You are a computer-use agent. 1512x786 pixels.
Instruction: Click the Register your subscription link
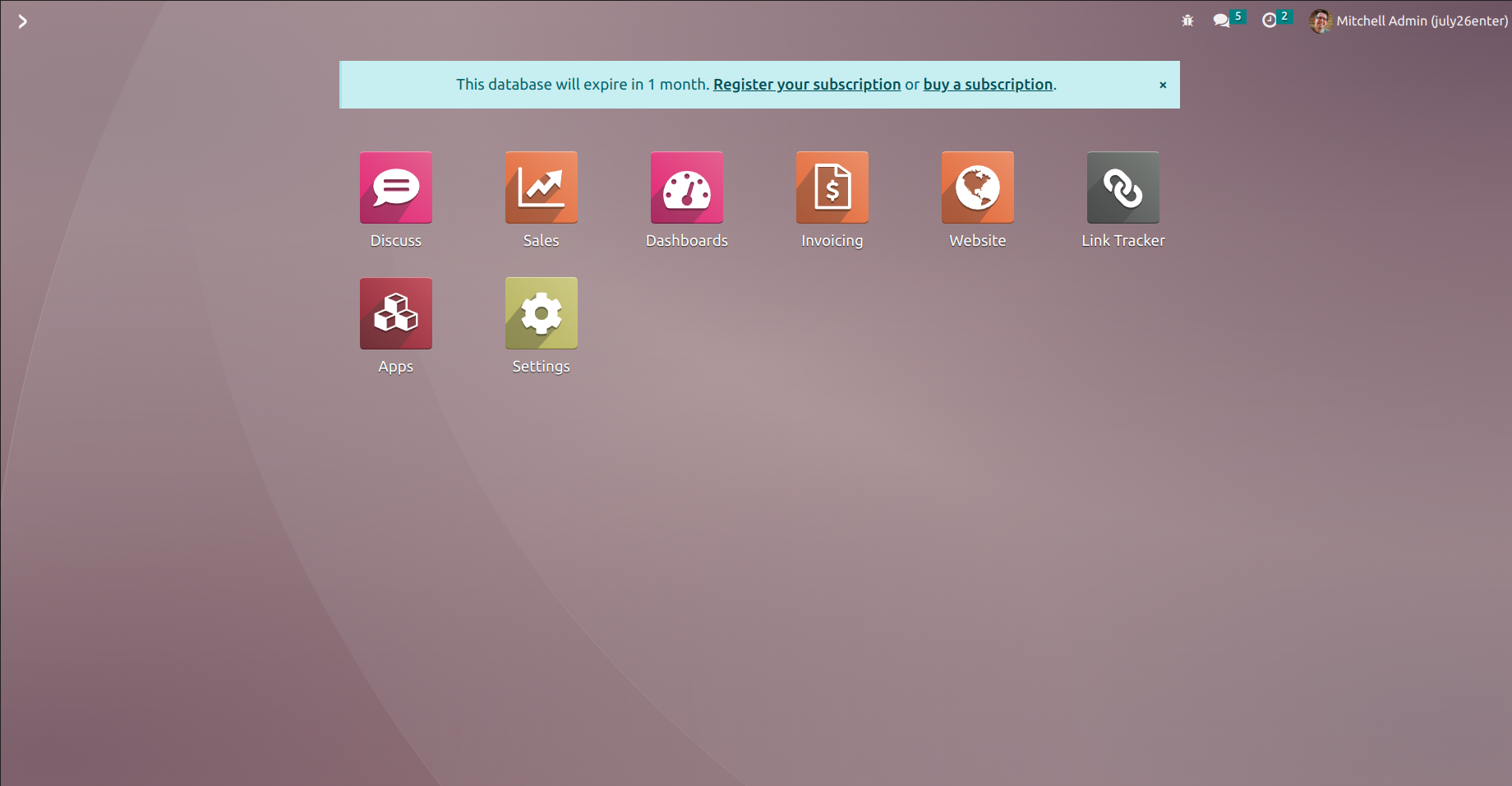[807, 85]
